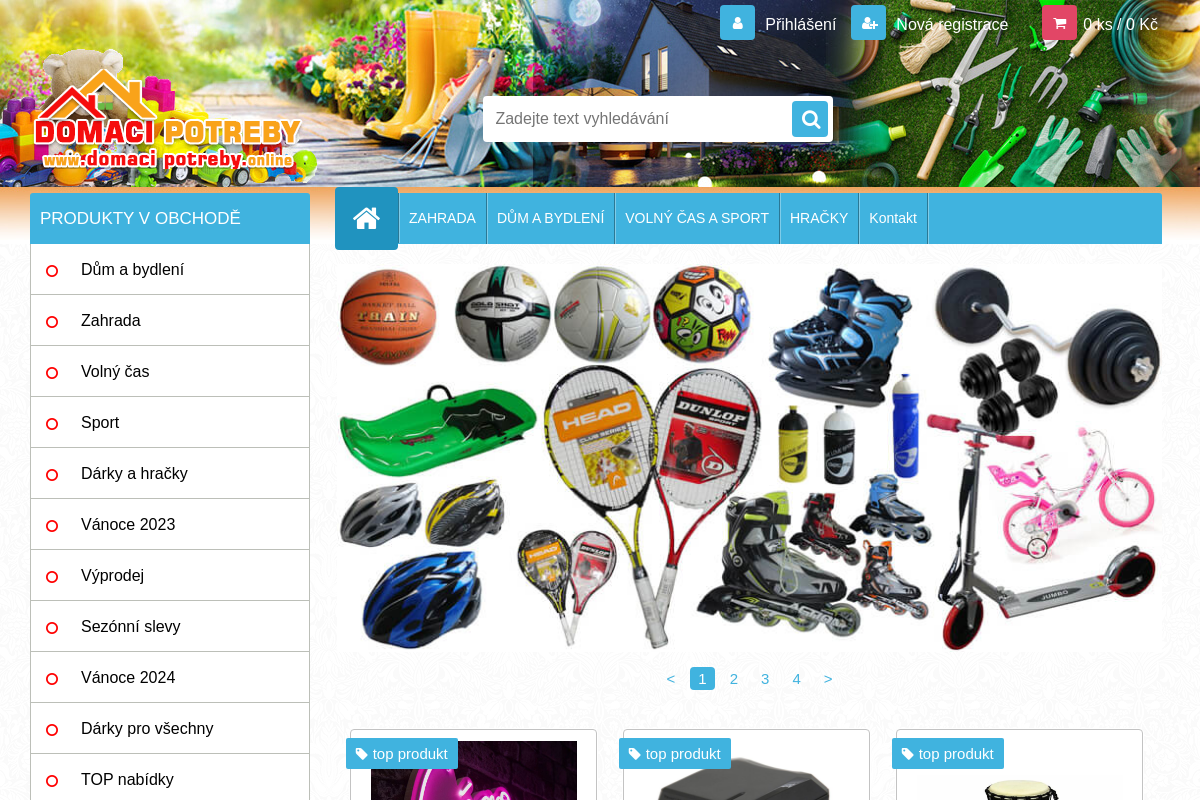Expand the Dům a bydlení category
Screen dimensions: 1200x800
(132, 269)
